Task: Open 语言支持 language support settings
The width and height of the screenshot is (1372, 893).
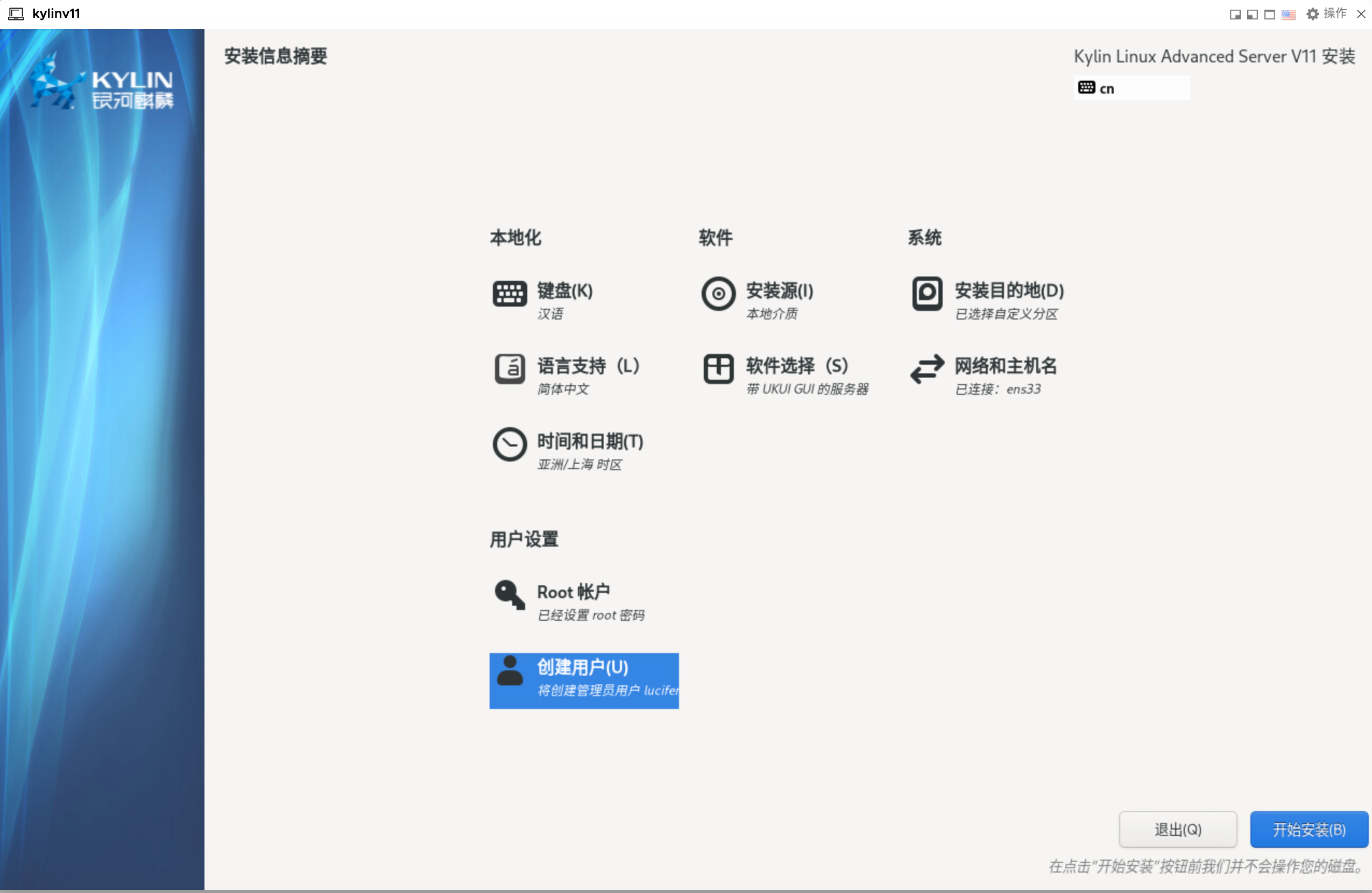Action: coord(587,366)
